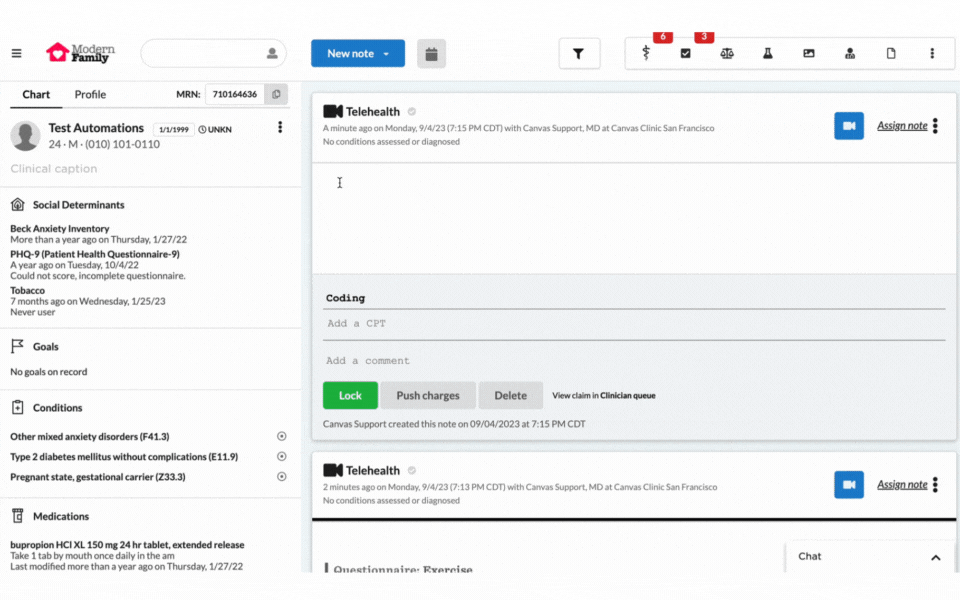
Task: Click in the Add a CPT field
Action: (x=634, y=324)
